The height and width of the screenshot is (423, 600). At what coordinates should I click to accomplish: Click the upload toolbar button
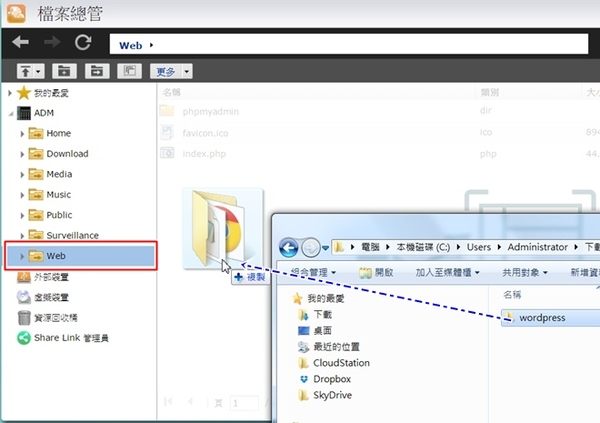pos(25,71)
